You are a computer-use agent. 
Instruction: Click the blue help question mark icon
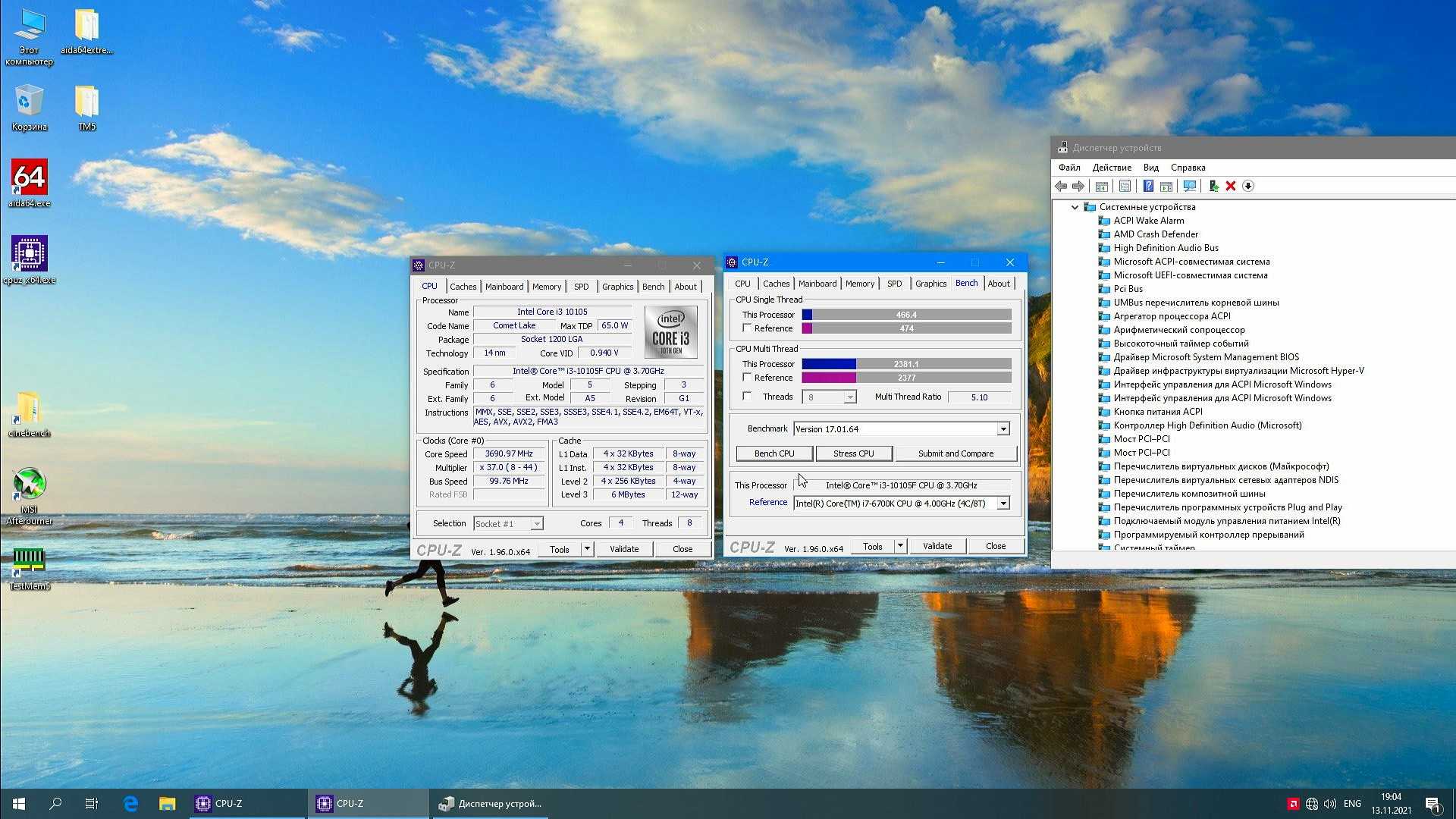(1148, 186)
